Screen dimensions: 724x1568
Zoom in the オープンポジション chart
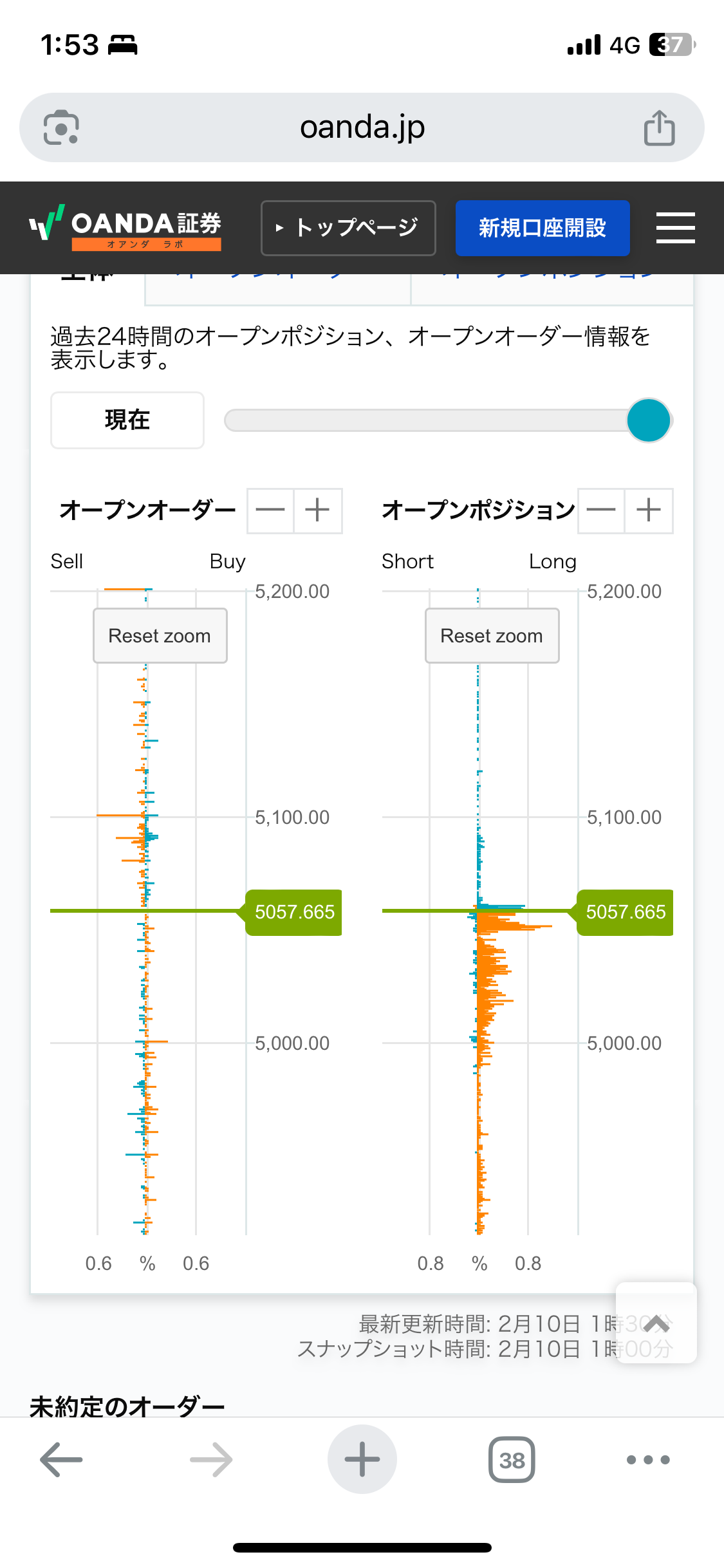tap(649, 510)
